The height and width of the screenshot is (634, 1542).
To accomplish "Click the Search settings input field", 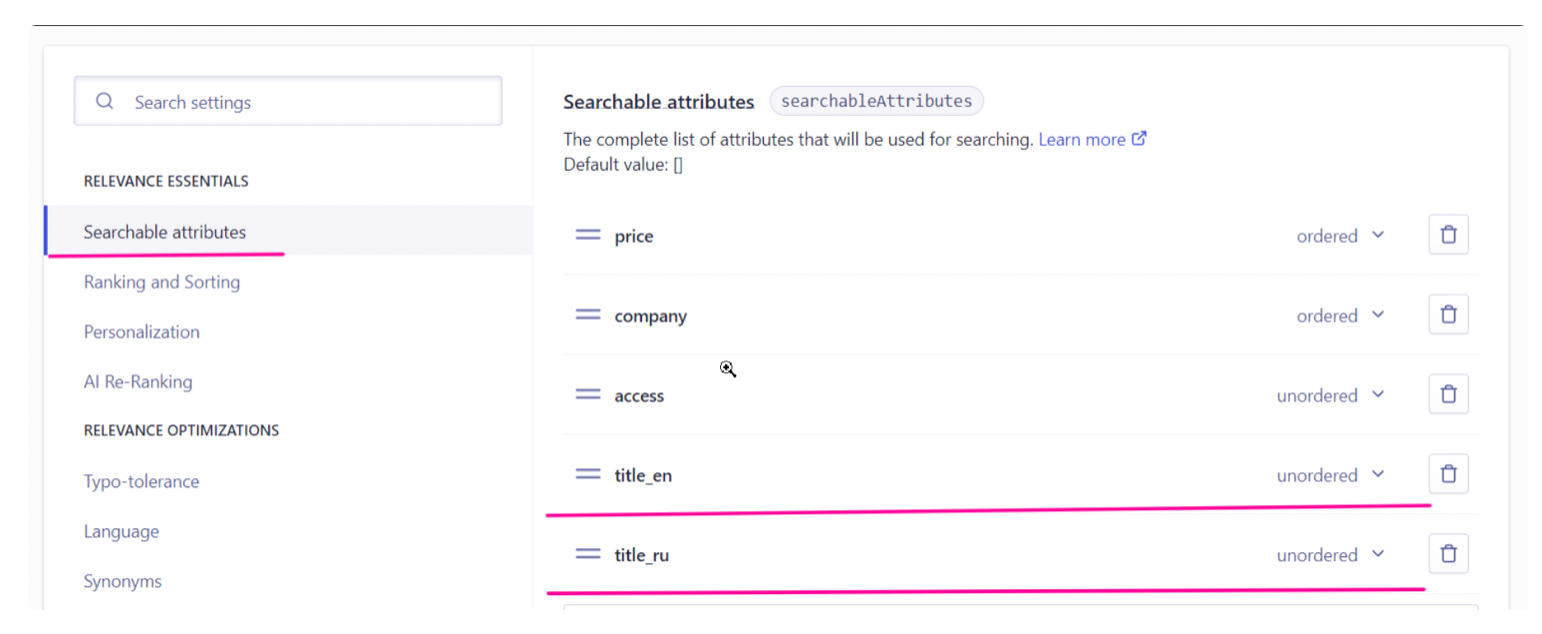I will click(x=288, y=101).
